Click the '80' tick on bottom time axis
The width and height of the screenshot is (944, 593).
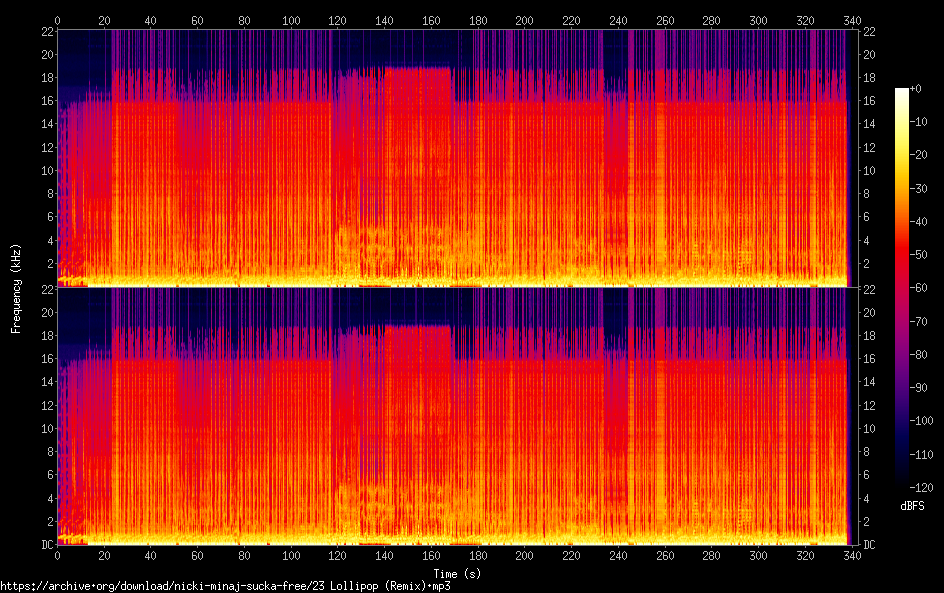pos(244,556)
